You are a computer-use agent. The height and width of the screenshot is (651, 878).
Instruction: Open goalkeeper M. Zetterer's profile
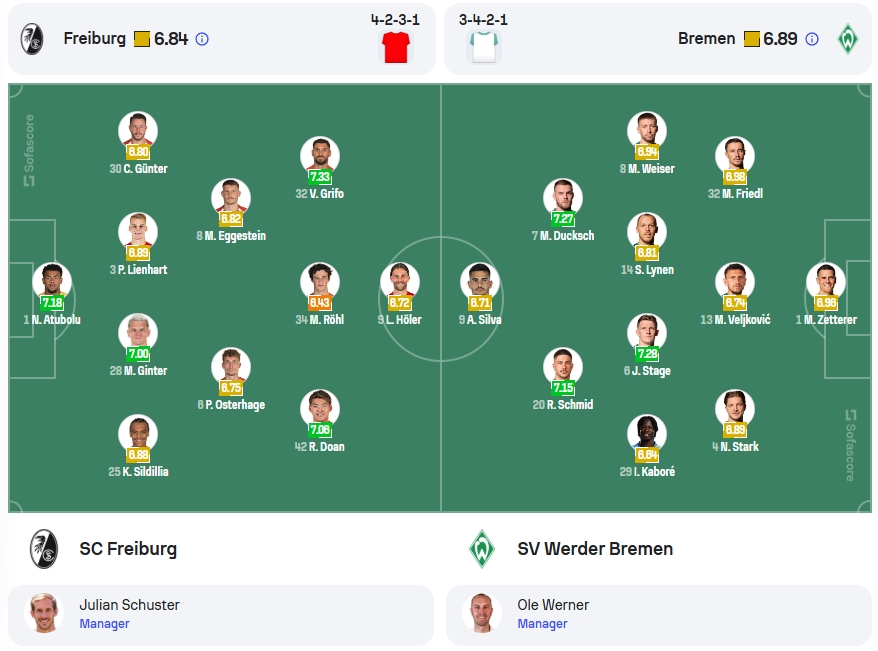click(826, 282)
